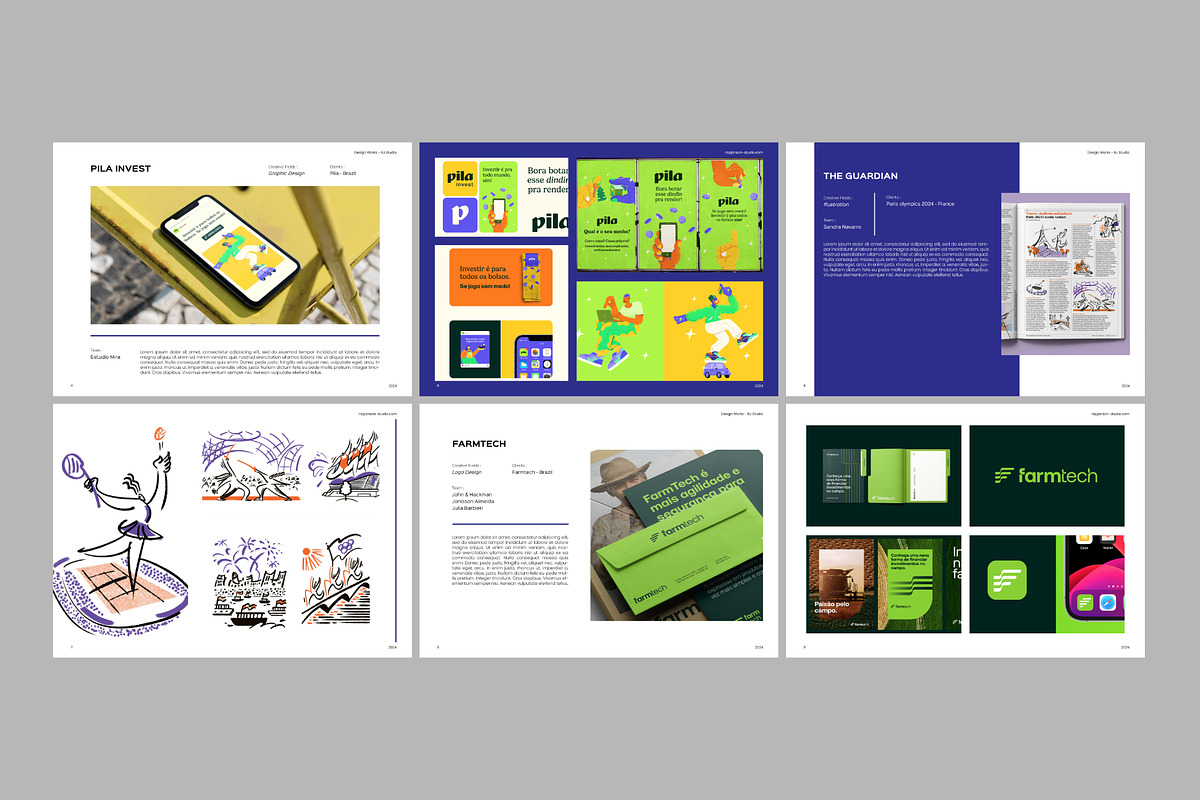Click the green illustration of seated figure with laptop
Image resolution: width=1200 pixels, height=800 pixels.
pos(620,331)
